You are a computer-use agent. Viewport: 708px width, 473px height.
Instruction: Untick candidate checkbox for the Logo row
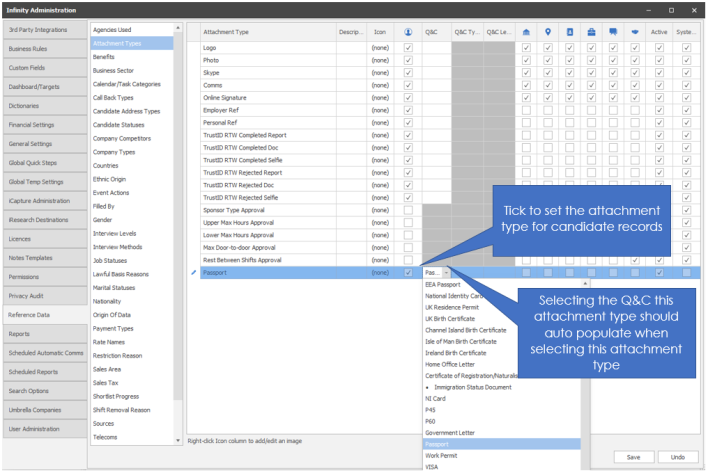407,47
